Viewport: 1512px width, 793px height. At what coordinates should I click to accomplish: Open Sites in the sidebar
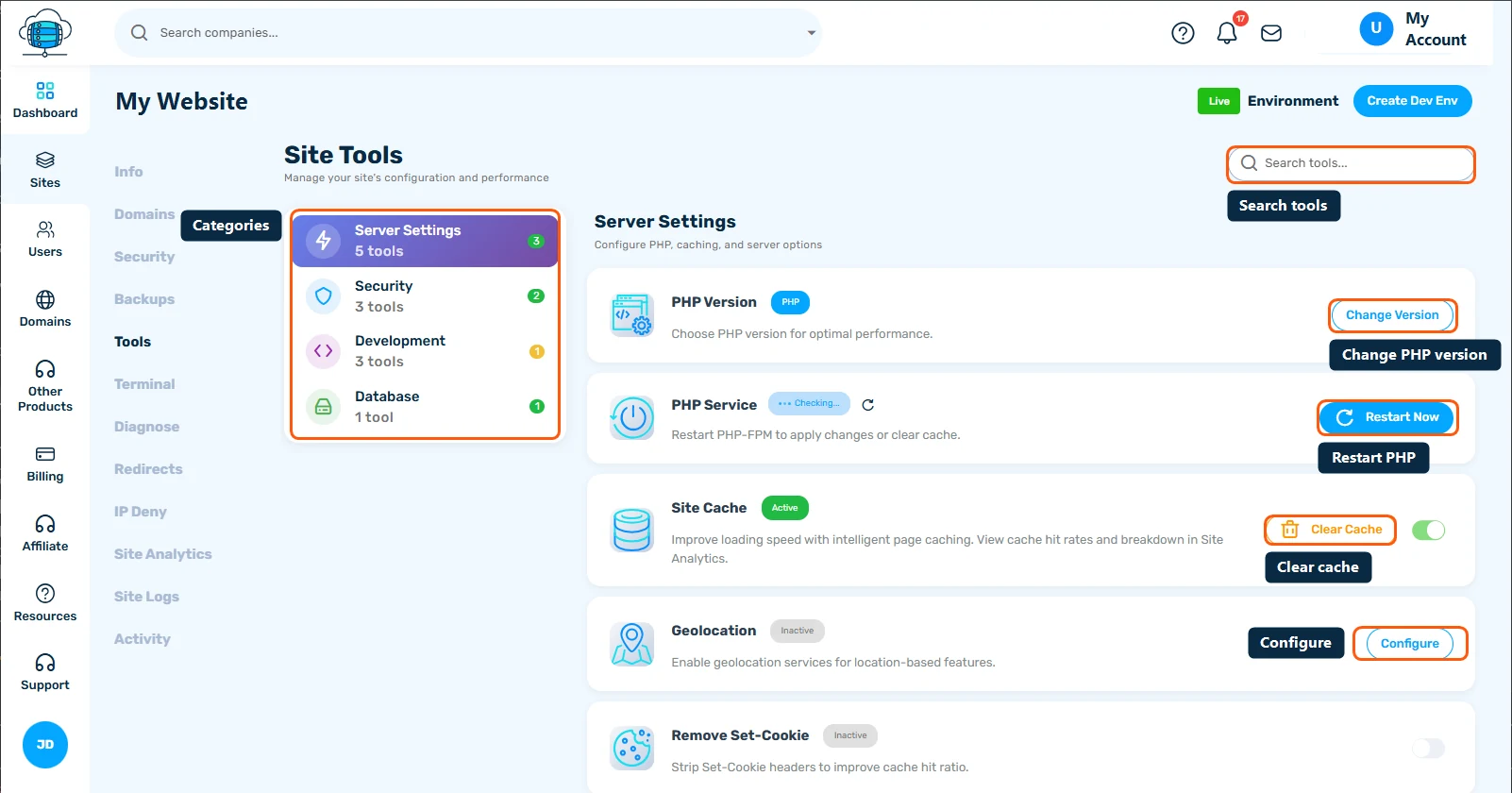point(45,170)
